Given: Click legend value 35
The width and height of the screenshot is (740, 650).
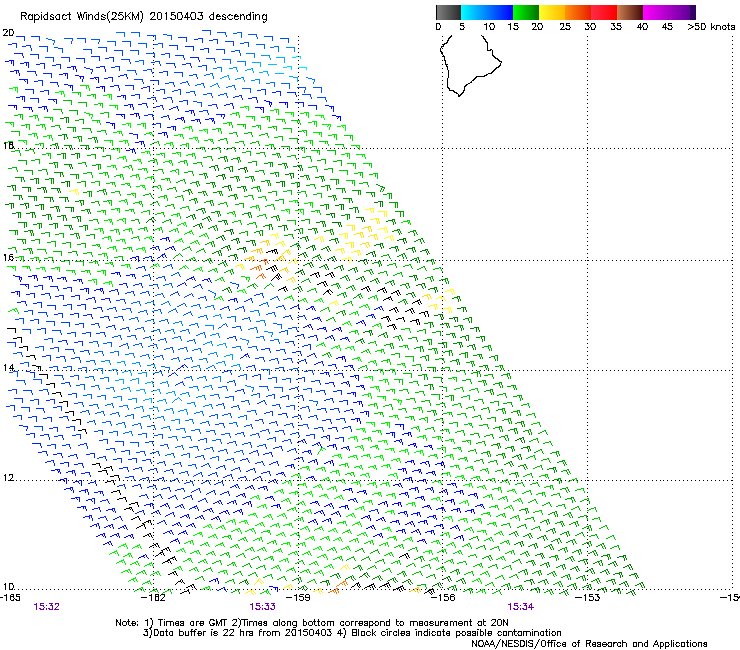Looking at the screenshot, I should 616,27.
